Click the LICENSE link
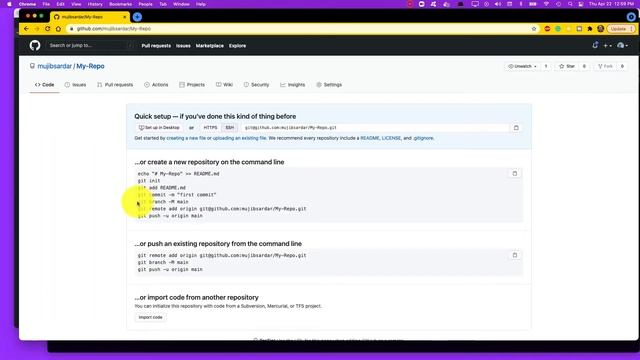 [x=391, y=138]
